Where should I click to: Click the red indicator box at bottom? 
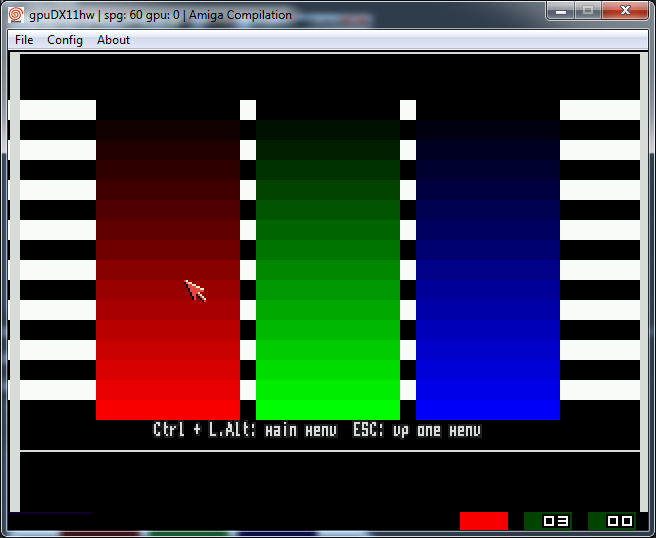(484, 521)
